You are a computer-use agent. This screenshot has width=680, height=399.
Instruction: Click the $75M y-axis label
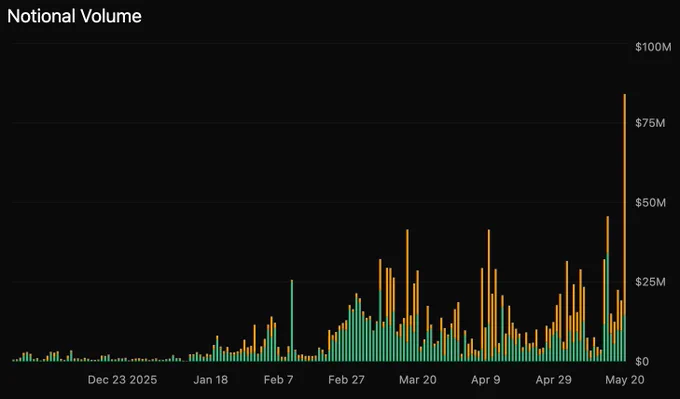(650, 123)
